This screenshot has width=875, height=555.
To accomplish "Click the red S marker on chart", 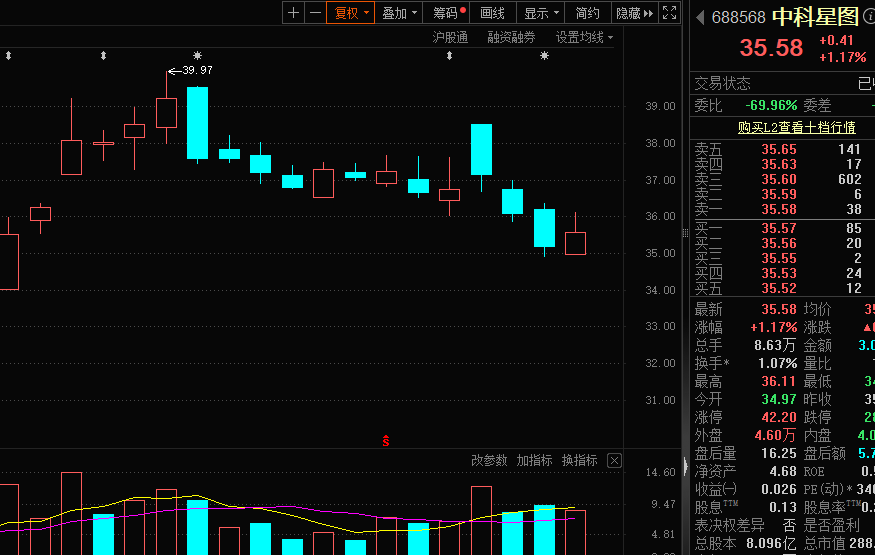I will click(386, 440).
